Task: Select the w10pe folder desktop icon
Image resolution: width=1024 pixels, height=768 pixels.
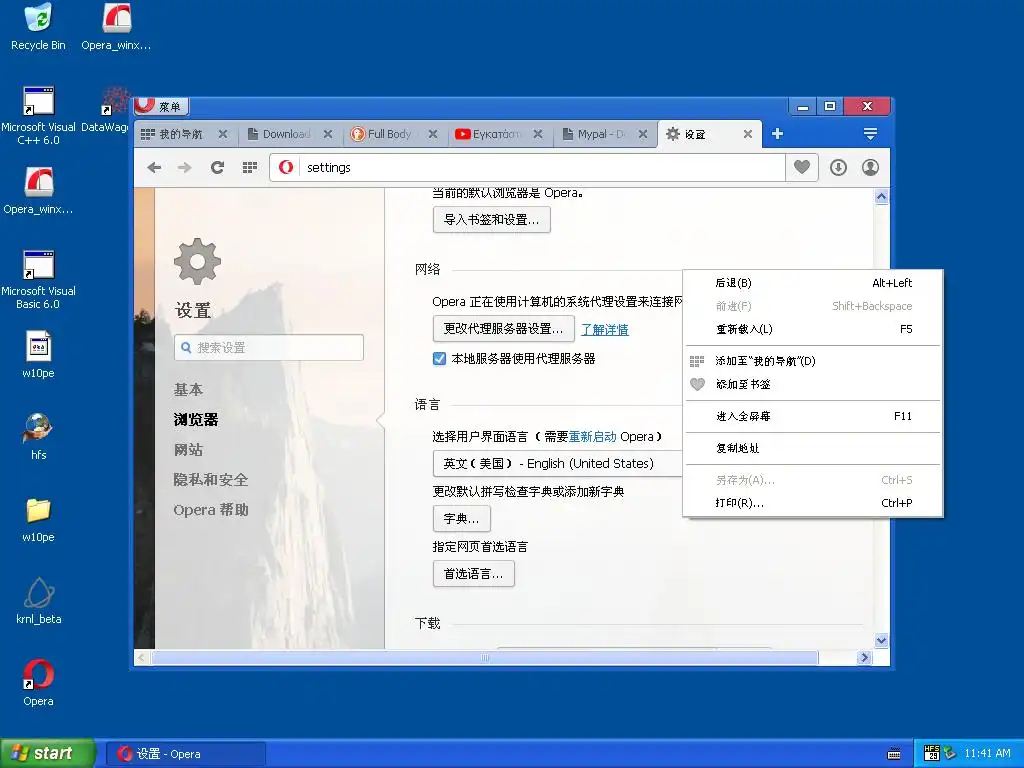Action: click(x=39, y=520)
